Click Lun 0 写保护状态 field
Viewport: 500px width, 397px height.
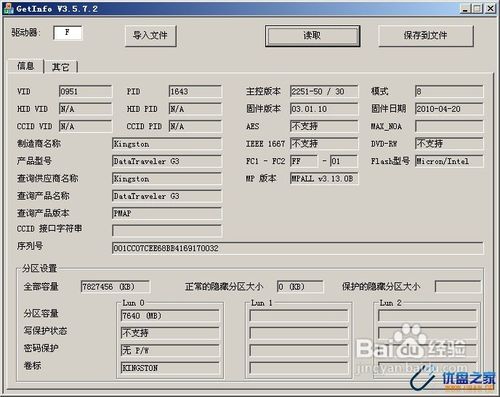pos(170,333)
